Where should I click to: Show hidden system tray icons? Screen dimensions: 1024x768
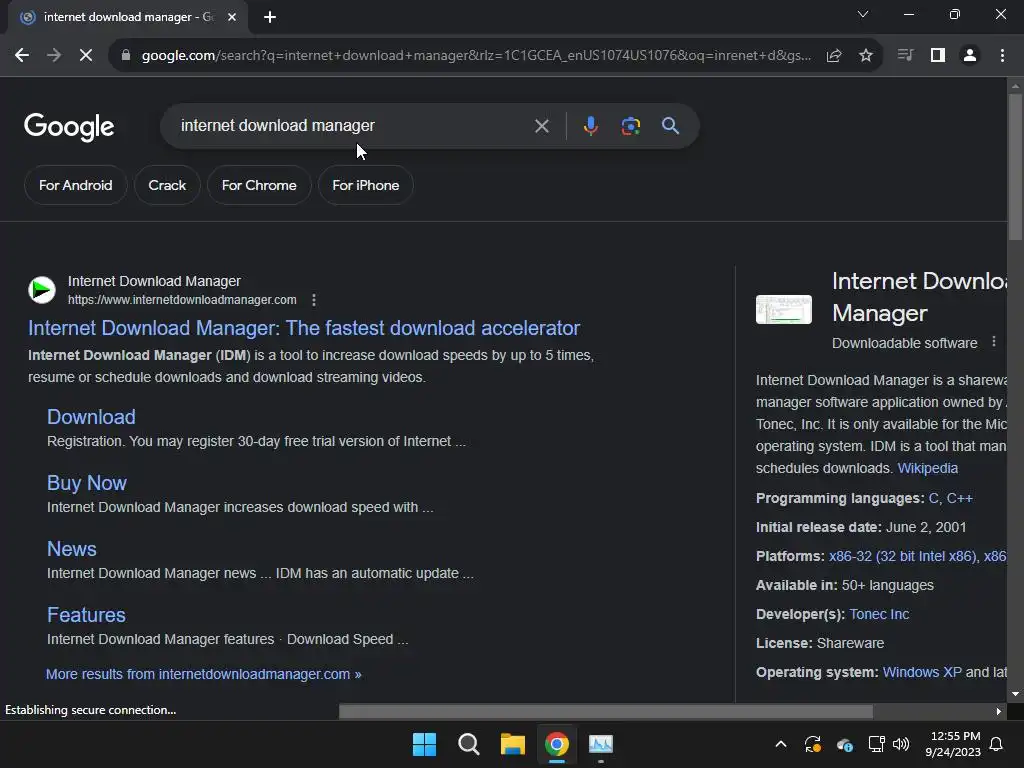coord(780,744)
